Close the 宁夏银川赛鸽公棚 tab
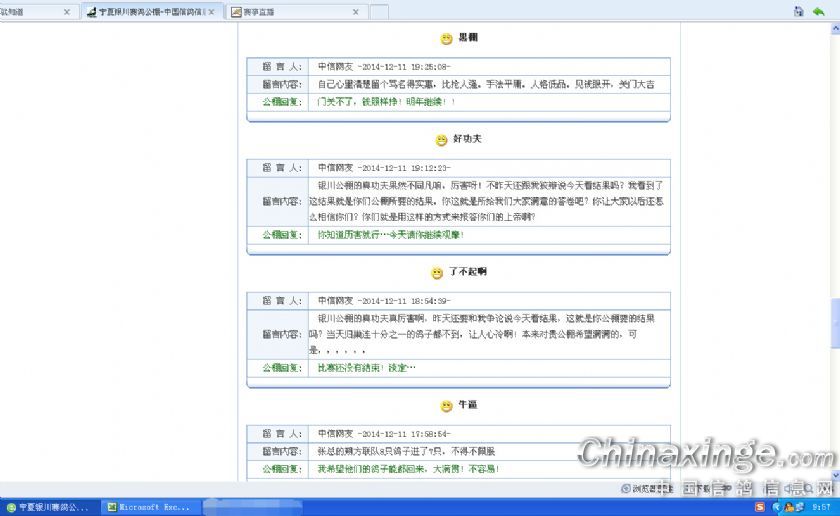 coord(211,12)
